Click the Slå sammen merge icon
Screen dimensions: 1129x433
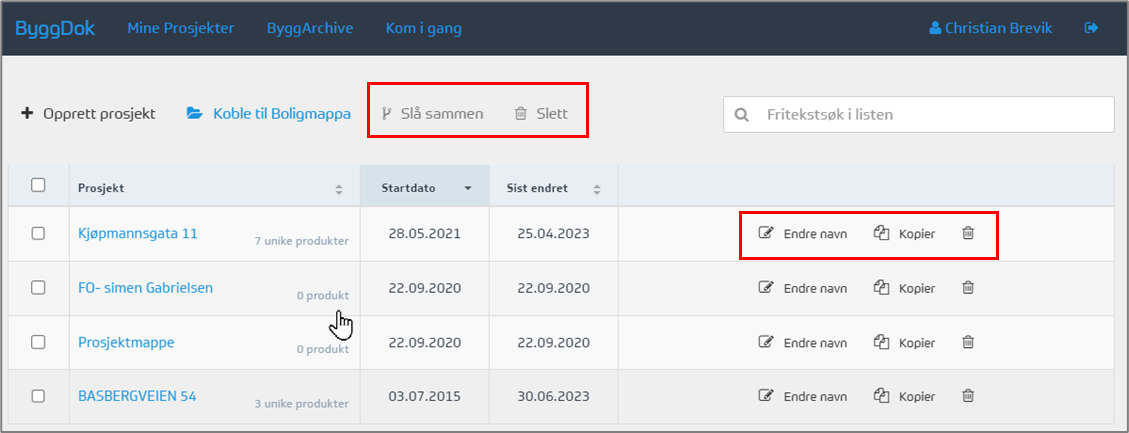[386, 114]
